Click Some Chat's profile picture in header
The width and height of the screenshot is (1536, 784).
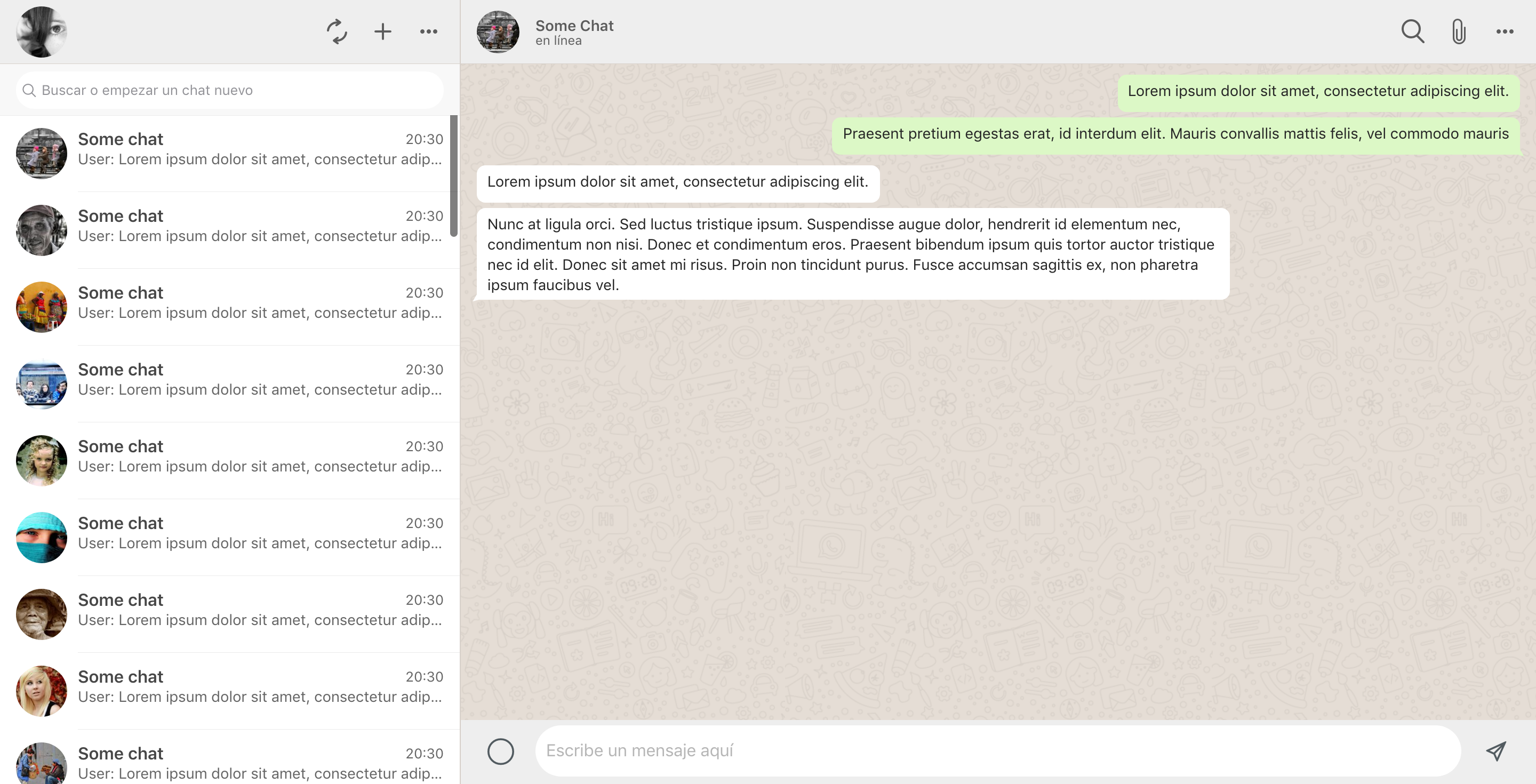point(499,31)
